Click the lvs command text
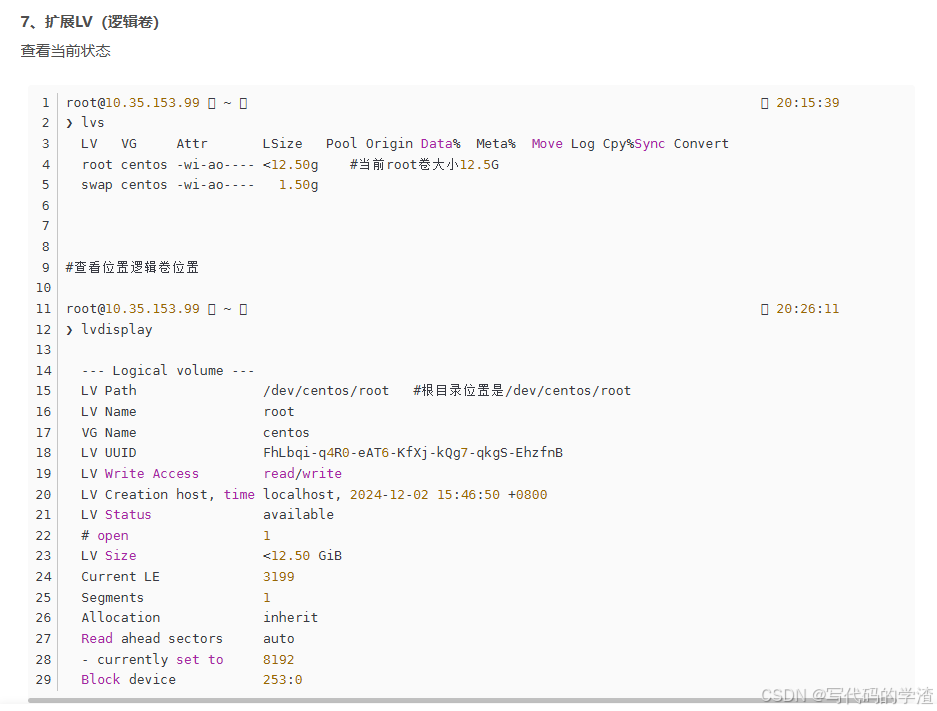This screenshot has width=937, height=711. 93,123
